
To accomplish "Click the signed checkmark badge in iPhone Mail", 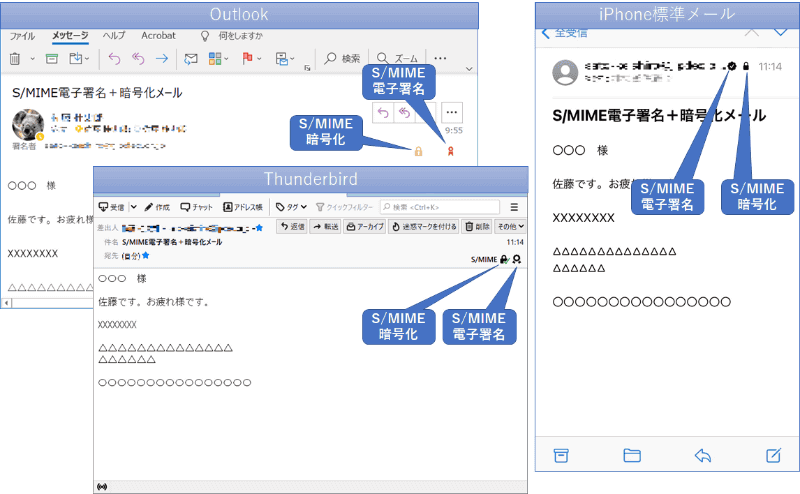I will [x=732, y=66].
